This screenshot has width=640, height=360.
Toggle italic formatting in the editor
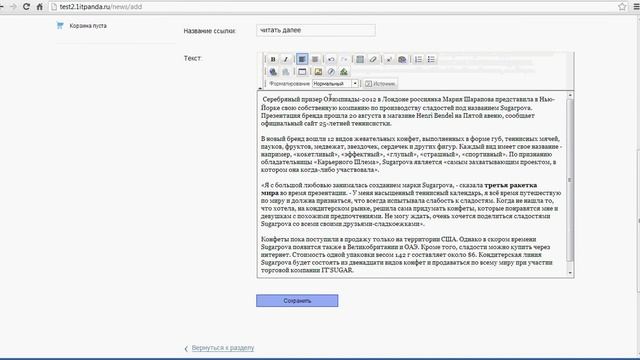point(286,60)
